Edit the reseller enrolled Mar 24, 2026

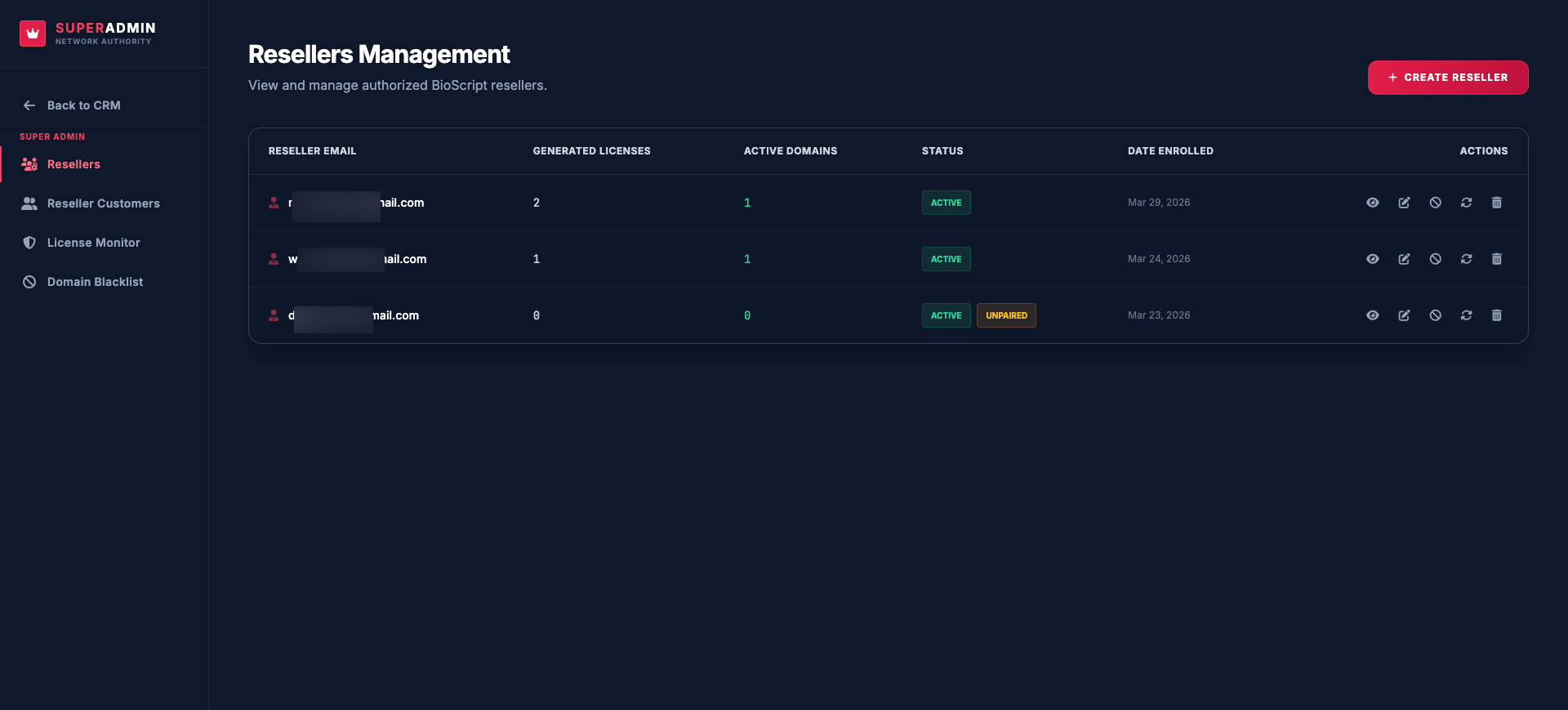tap(1404, 259)
